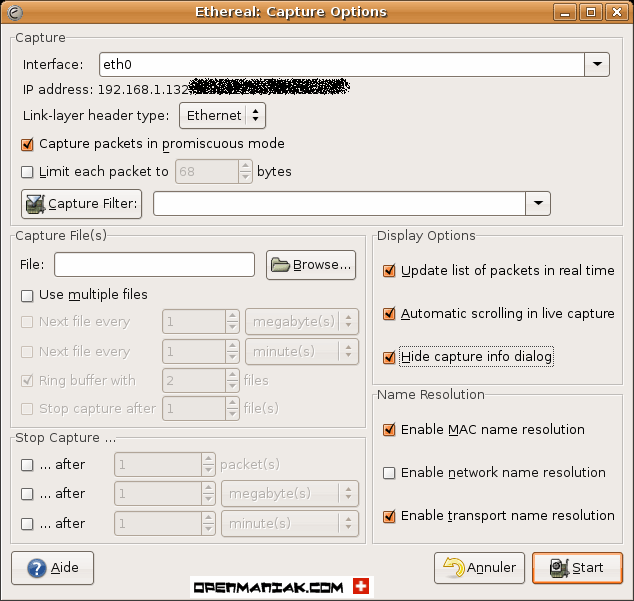Click the packet size limit spinner showing 68
Viewport: 634px width, 601px height.
tap(214, 172)
